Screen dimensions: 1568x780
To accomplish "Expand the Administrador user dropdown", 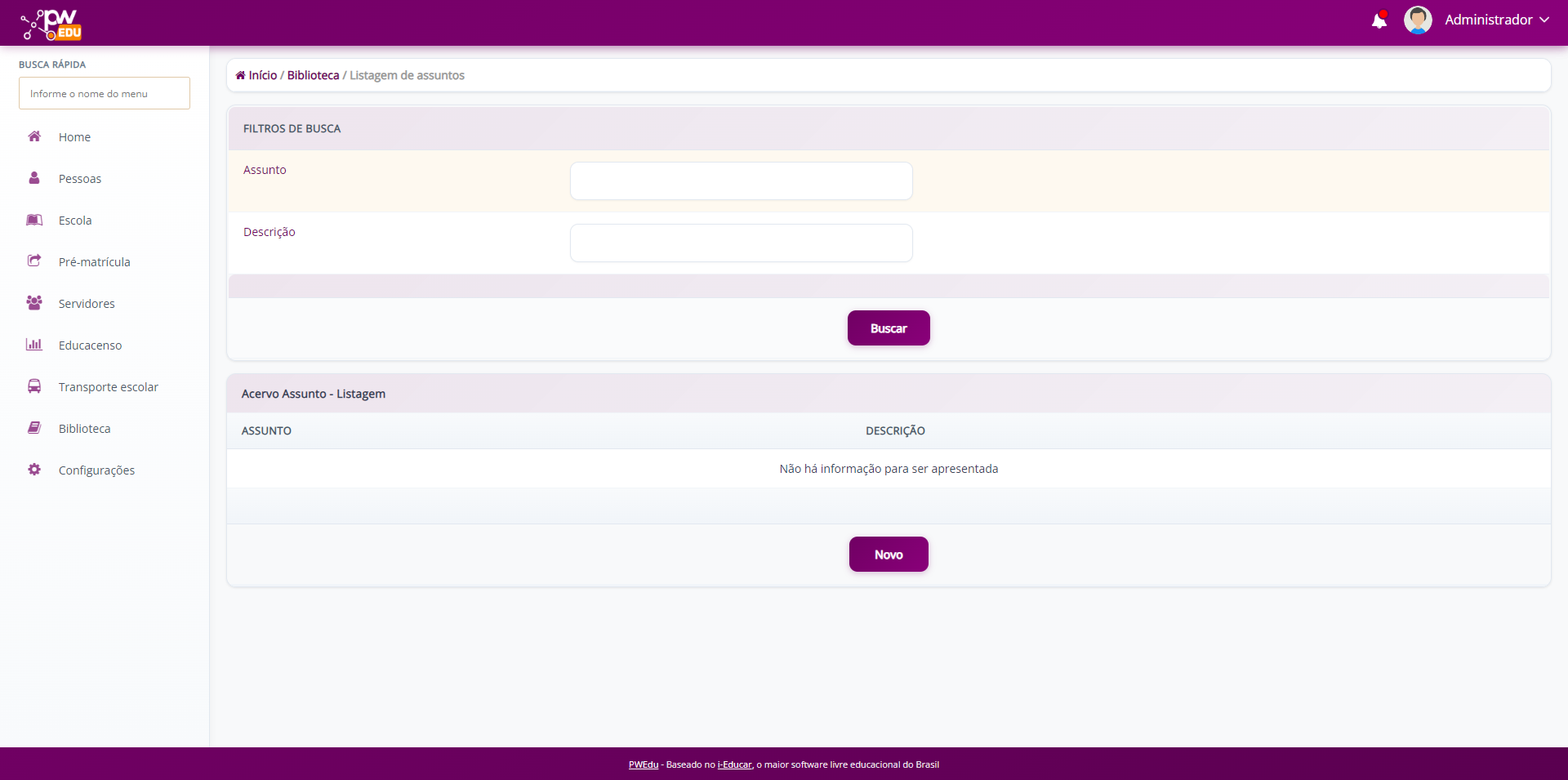I will click(1496, 20).
